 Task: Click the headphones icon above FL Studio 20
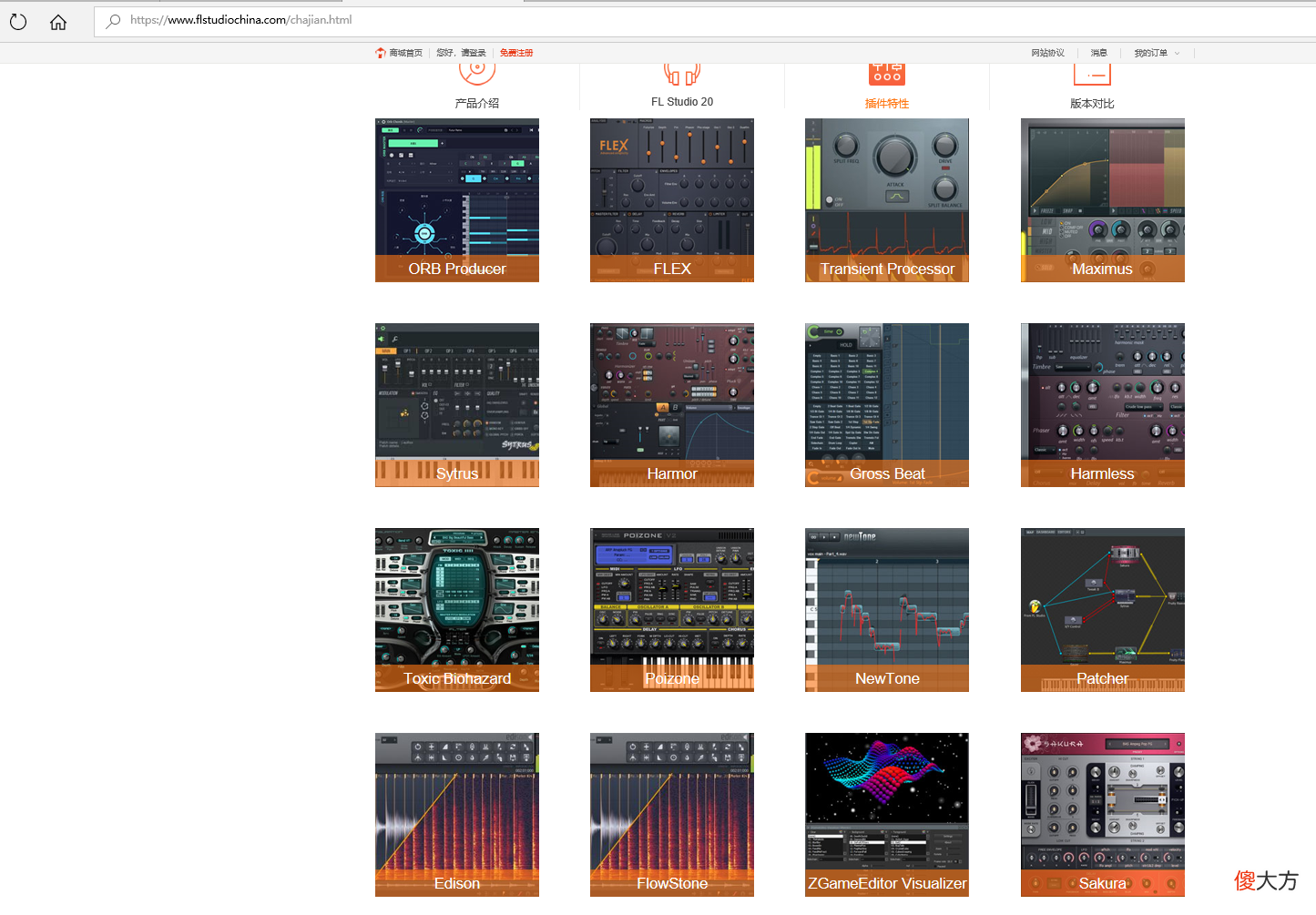tap(682, 74)
